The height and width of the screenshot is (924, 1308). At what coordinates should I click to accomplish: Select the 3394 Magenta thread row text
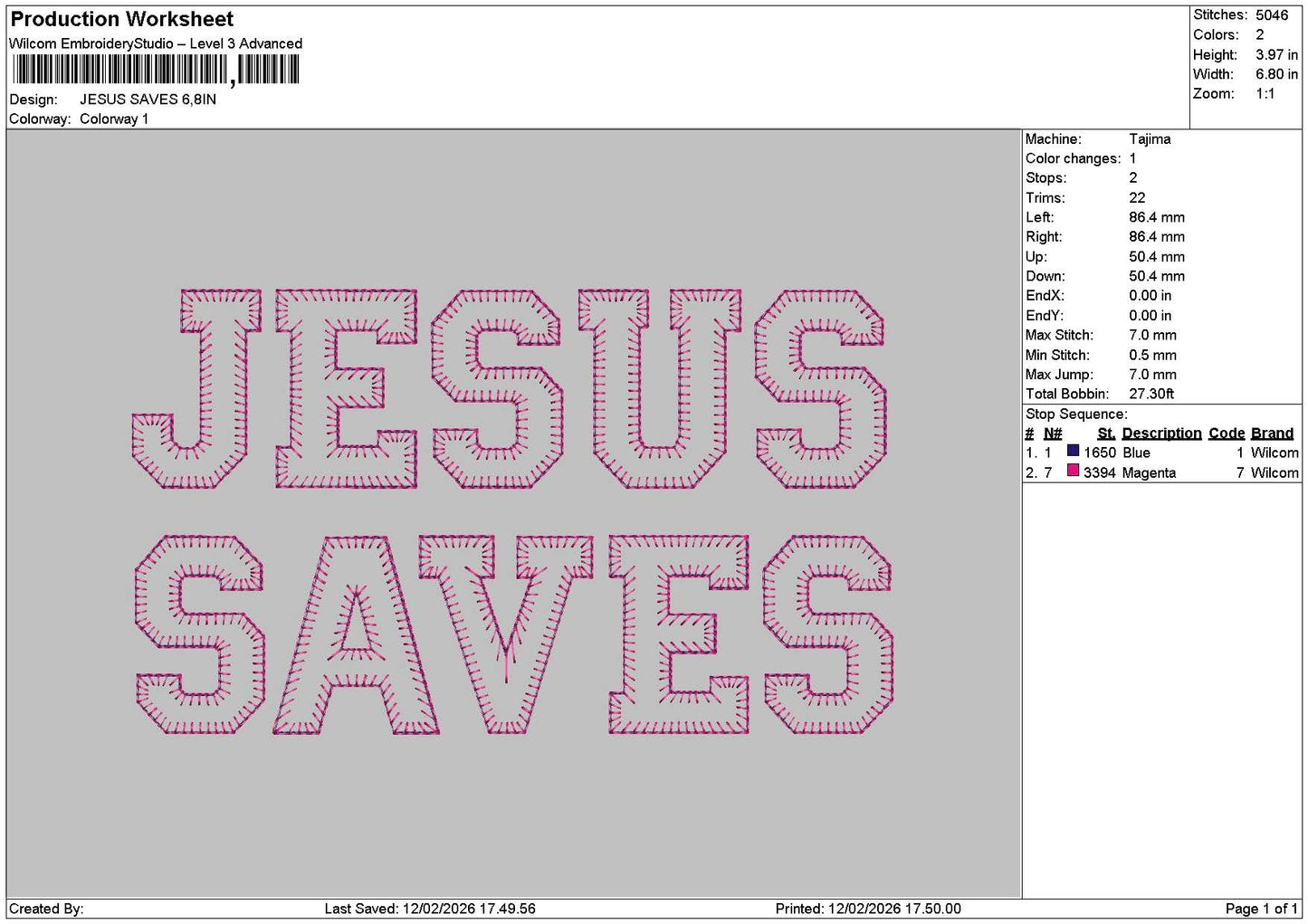1130,473
